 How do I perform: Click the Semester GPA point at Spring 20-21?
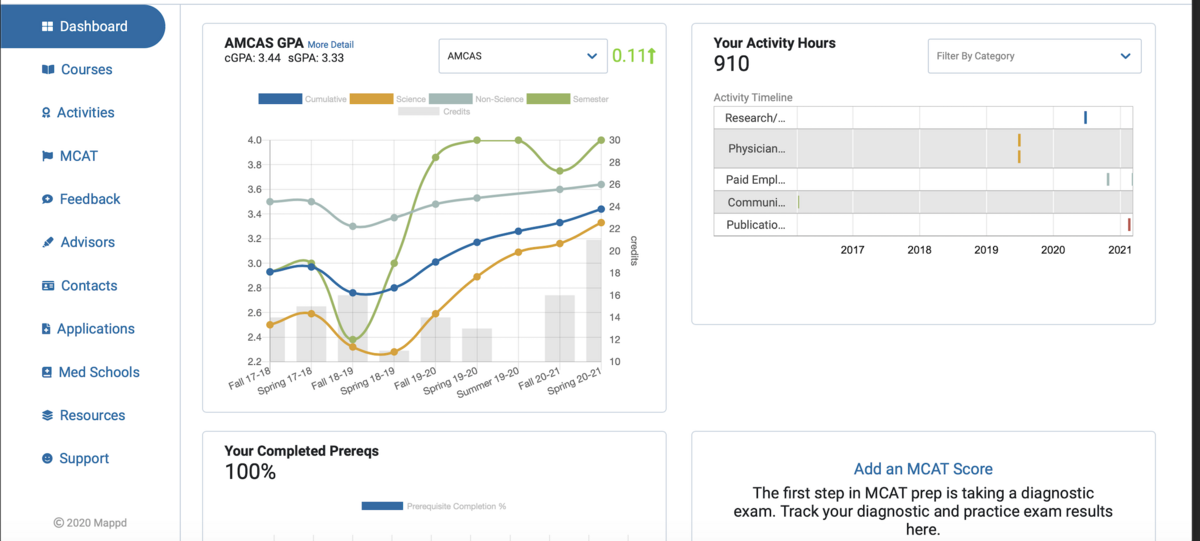(601, 140)
